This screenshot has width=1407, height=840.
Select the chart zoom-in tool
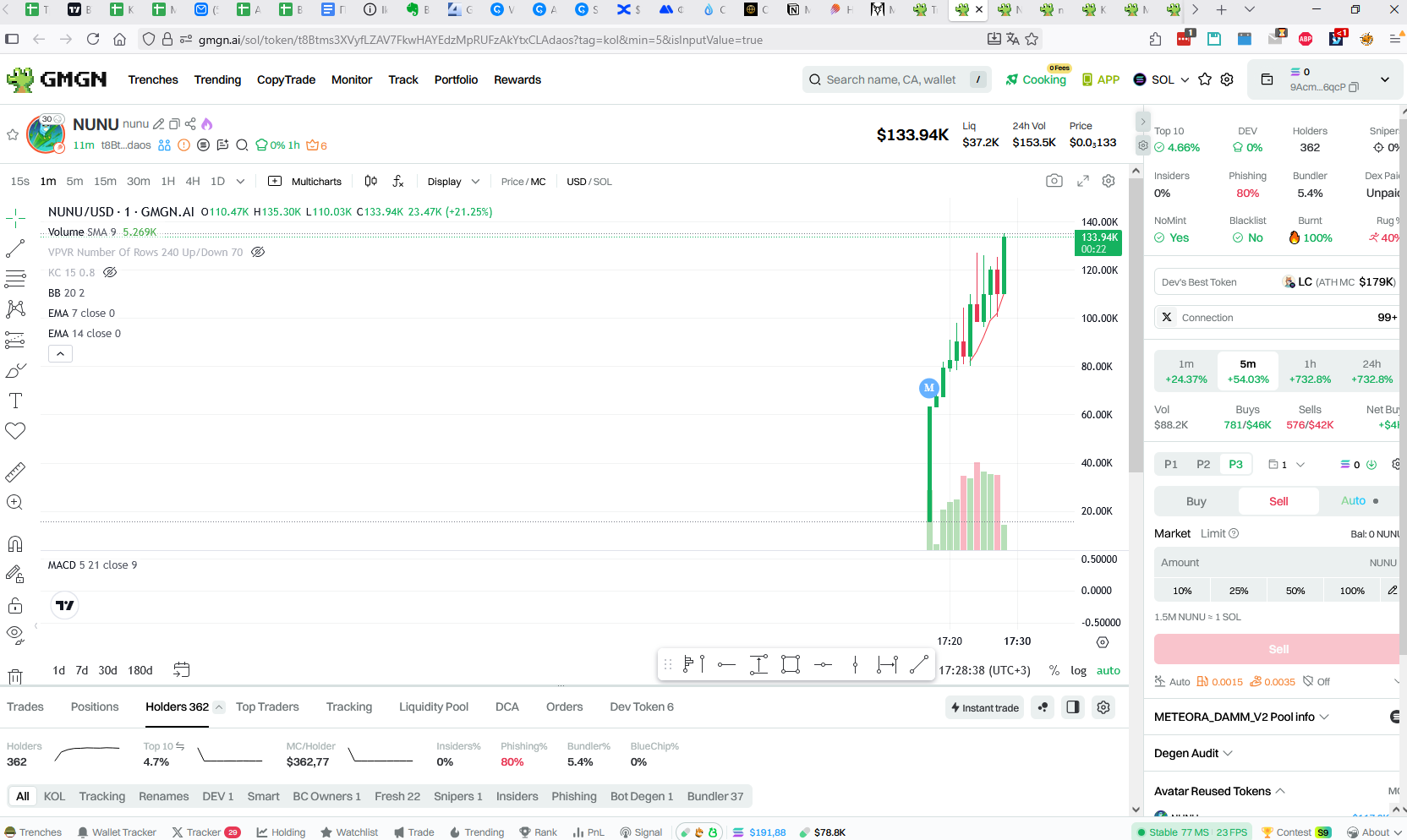tap(15, 502)
